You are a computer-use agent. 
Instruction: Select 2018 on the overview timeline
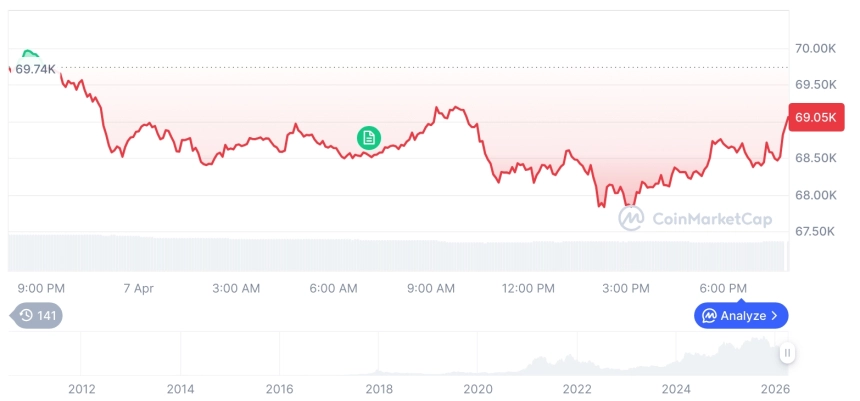click(x=378, y=388)
